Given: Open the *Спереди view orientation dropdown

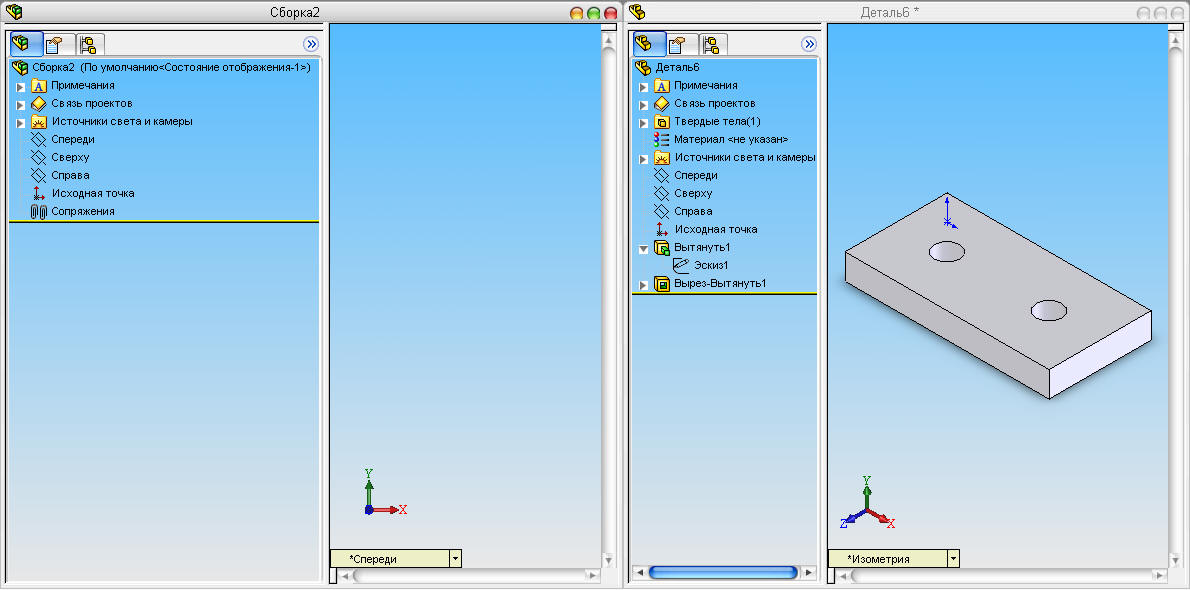Looking at the screenshot, I should point(455,559).
